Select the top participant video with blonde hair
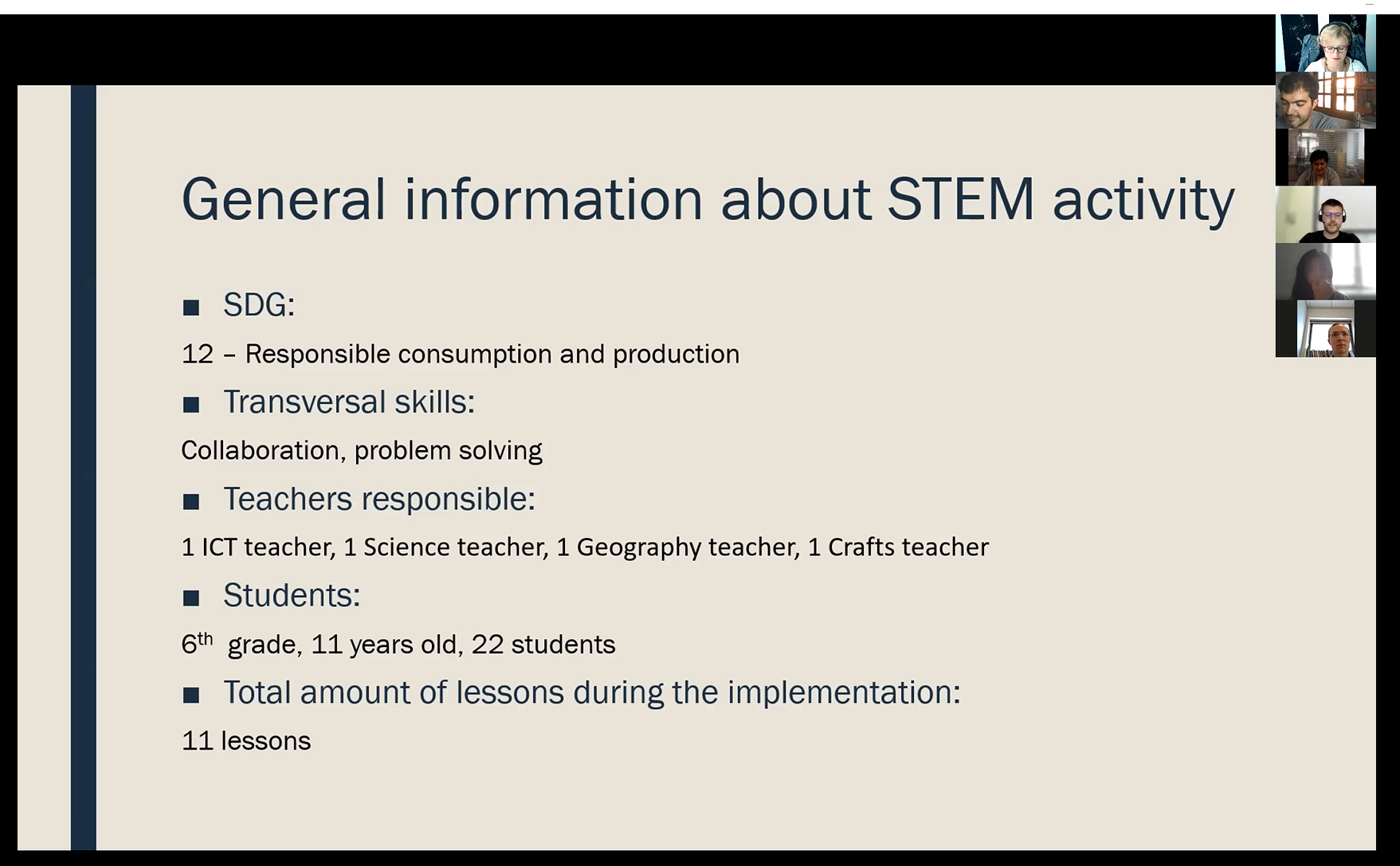 1325,43
